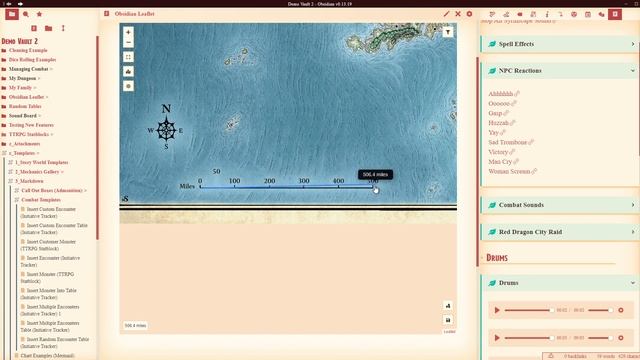Seek on first Drums track progress slider

(x=529, y=310)
